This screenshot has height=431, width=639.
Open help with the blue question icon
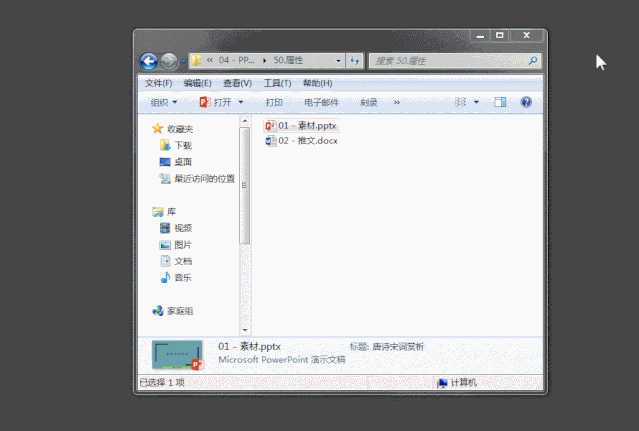click(x=526, y=102)
